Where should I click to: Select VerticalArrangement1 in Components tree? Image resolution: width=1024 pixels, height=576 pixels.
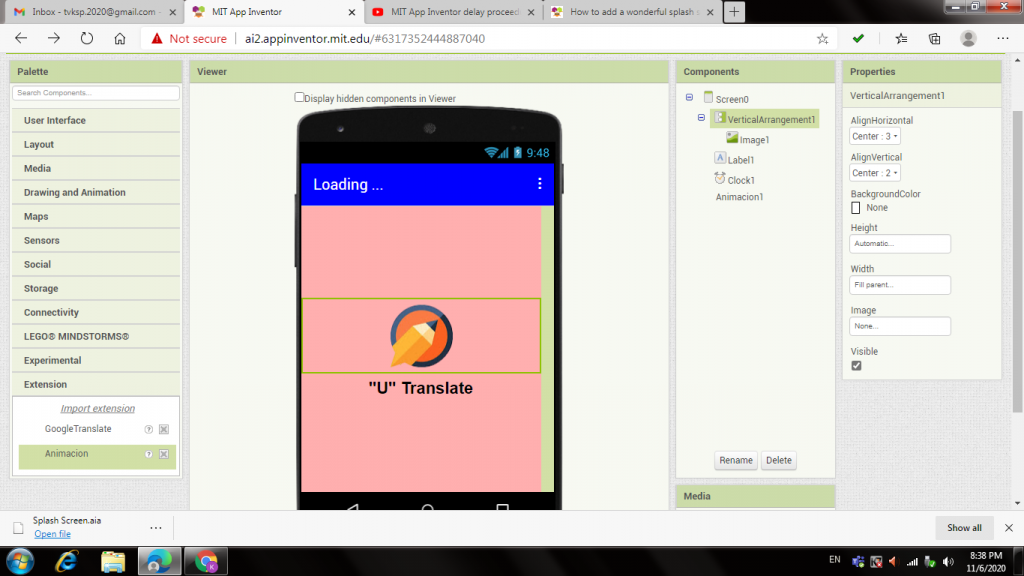click(771, 120)
